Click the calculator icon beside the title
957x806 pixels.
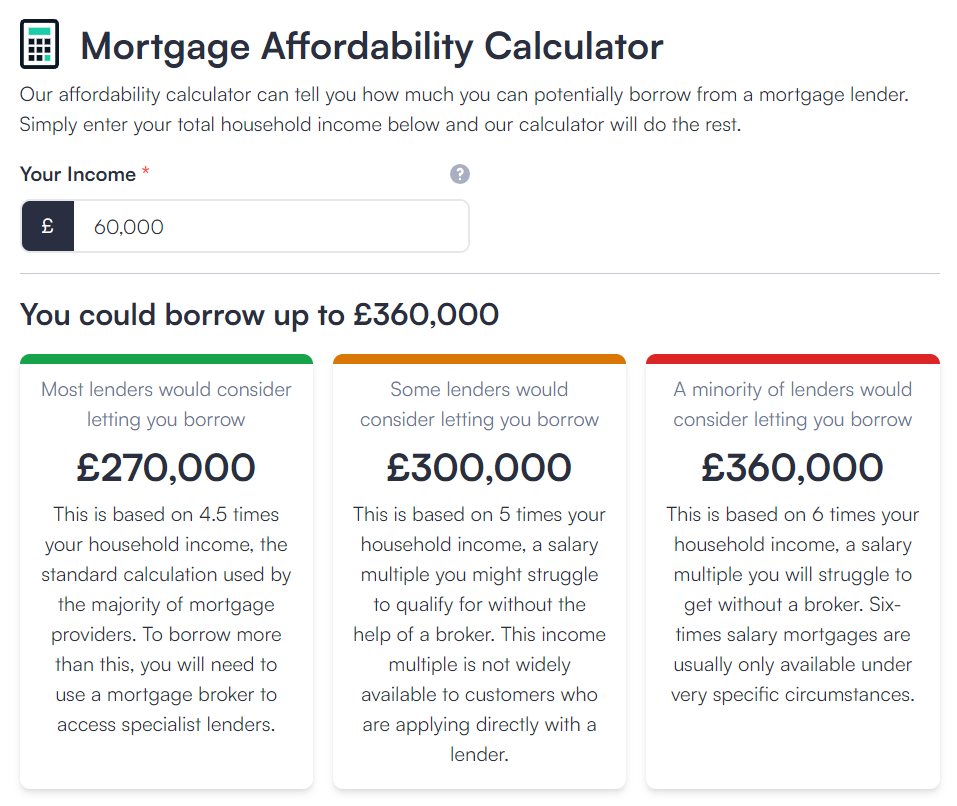pos(40,45)
